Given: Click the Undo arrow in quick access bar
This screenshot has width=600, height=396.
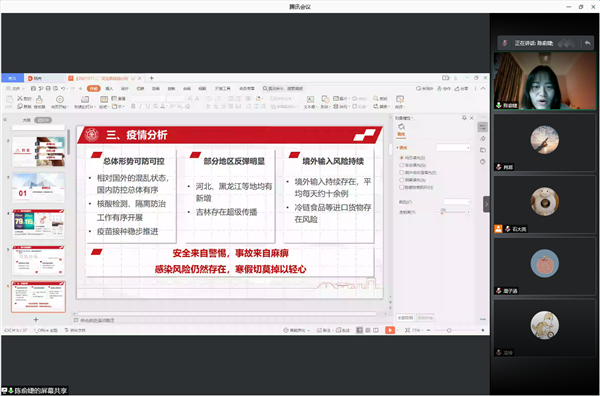Looking at the screenshot, I should click(x=64, y=88).
